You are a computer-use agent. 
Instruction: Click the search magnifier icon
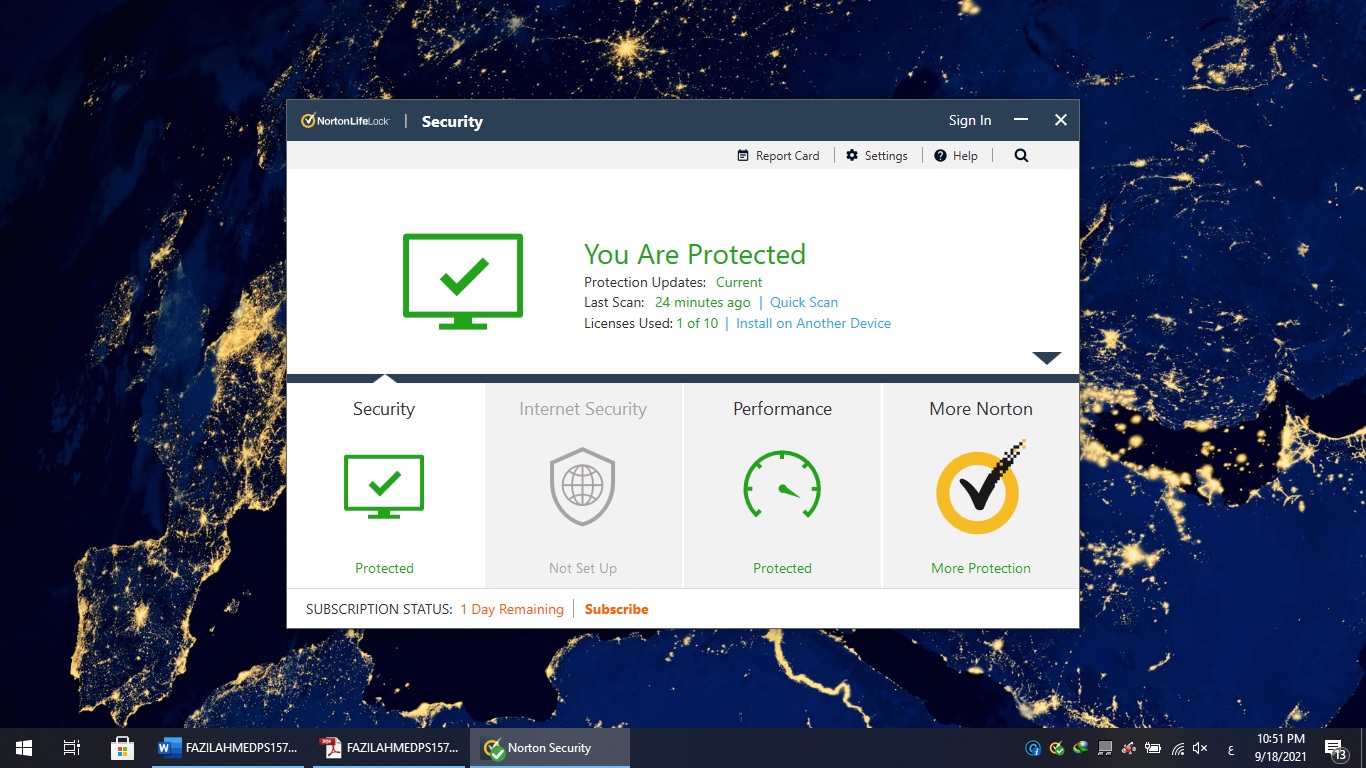point(1021,156)
